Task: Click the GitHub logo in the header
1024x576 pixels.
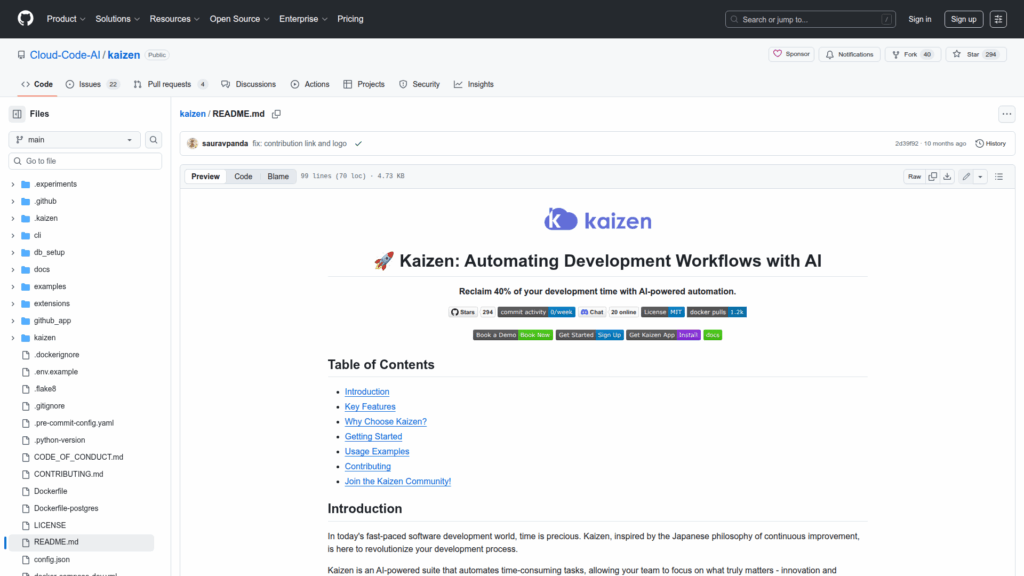Action: (x=25, y=19)
